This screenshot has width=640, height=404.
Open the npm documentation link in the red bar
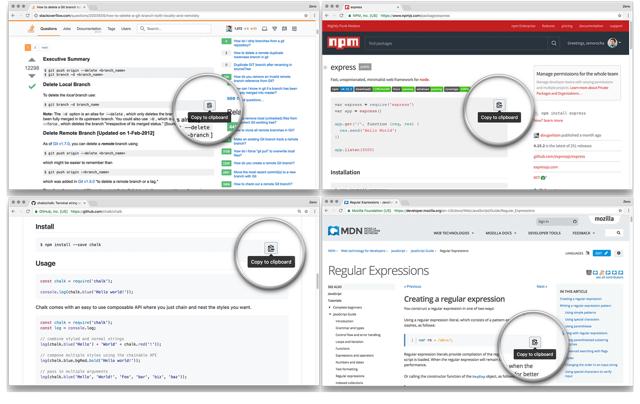(591, 26)
